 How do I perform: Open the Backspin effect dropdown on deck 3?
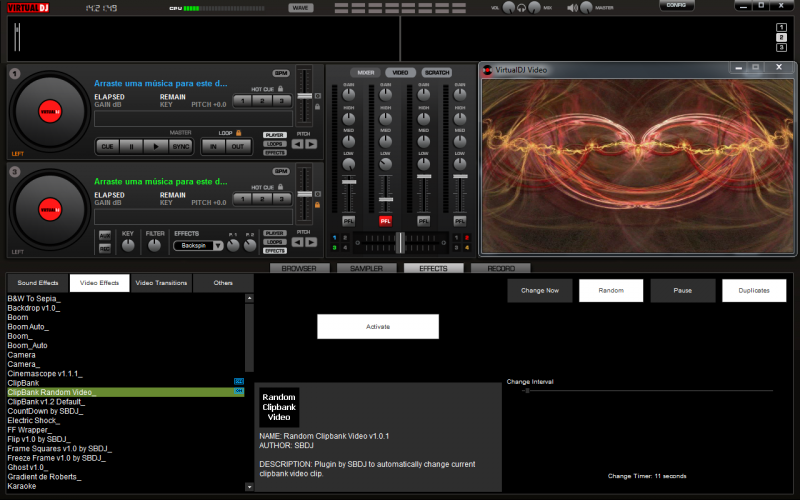click(x=218, y=246)
